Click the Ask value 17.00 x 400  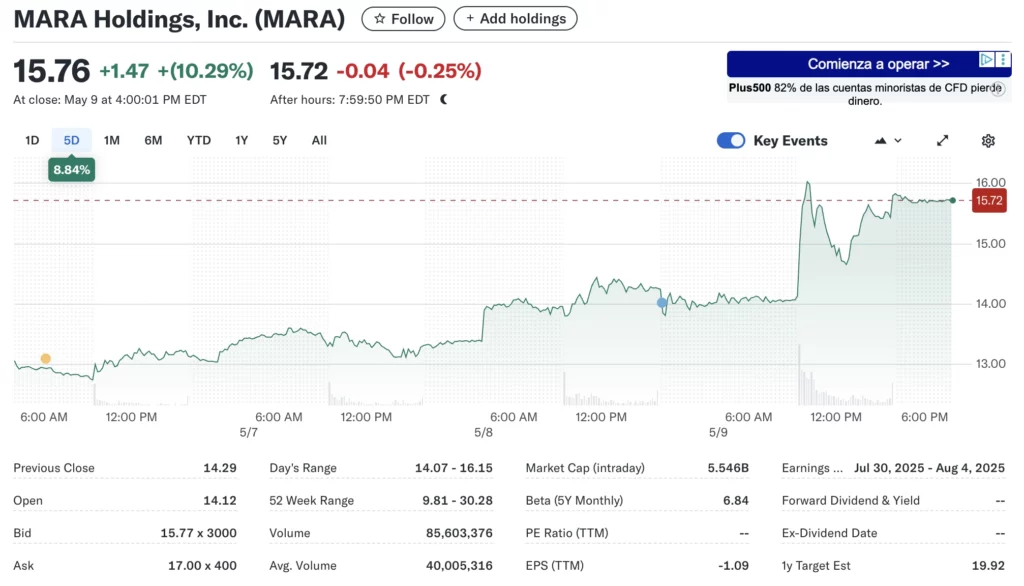[x=202, y=566]
